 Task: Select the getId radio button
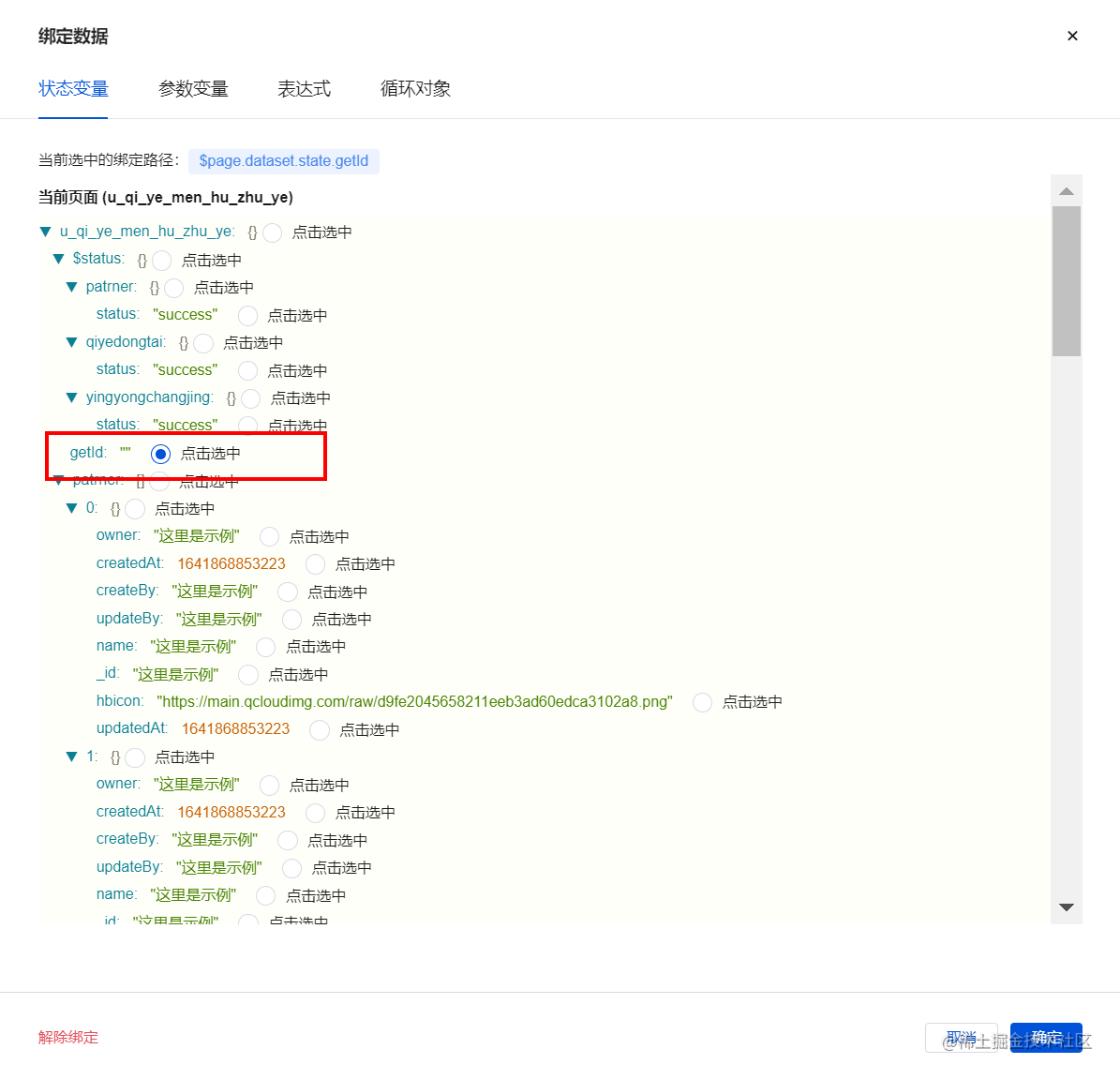click(160, 454)
